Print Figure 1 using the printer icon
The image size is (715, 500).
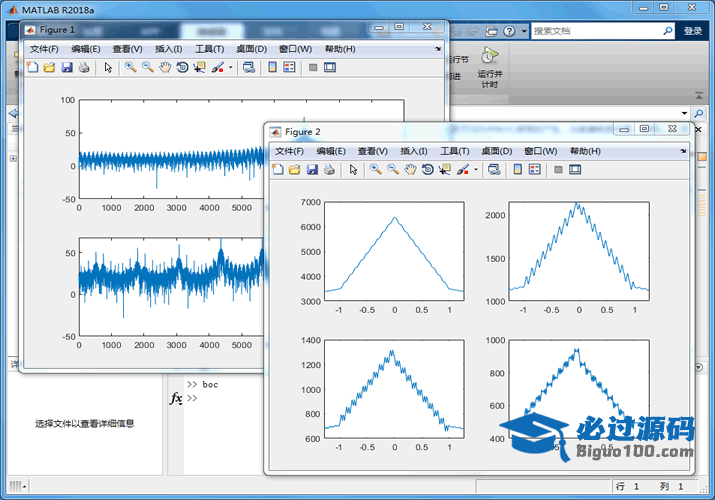tap(84, 67)
